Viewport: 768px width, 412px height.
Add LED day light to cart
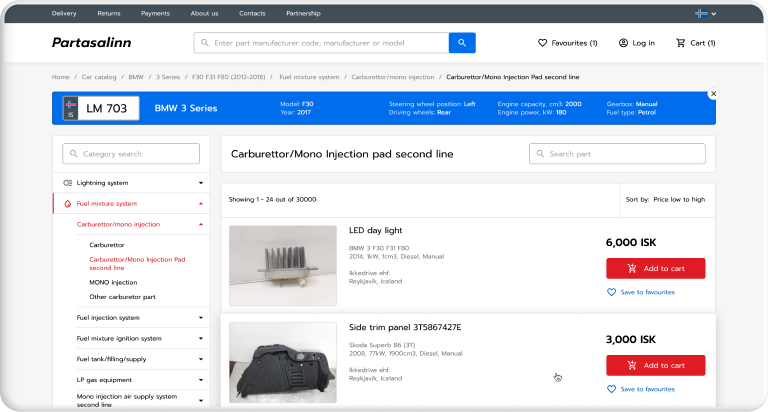pyautogui.click(x=655, y=268)
